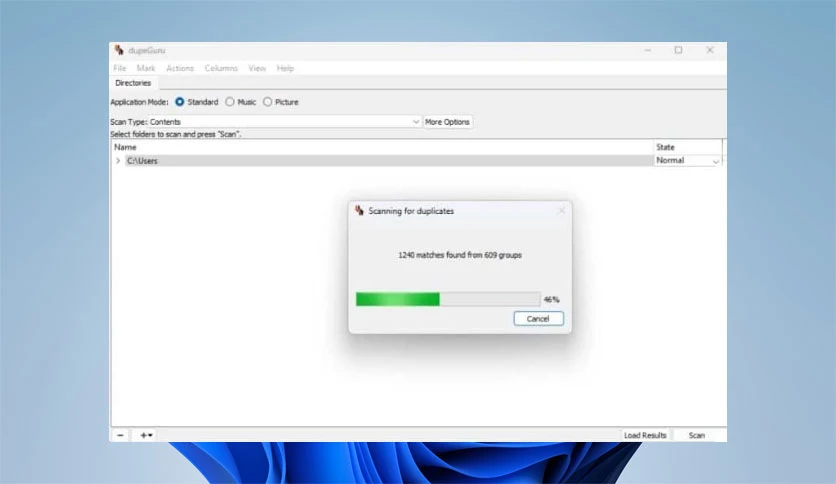
Task: Remove selected folder with minus button
Action: (x=120, y=435)
